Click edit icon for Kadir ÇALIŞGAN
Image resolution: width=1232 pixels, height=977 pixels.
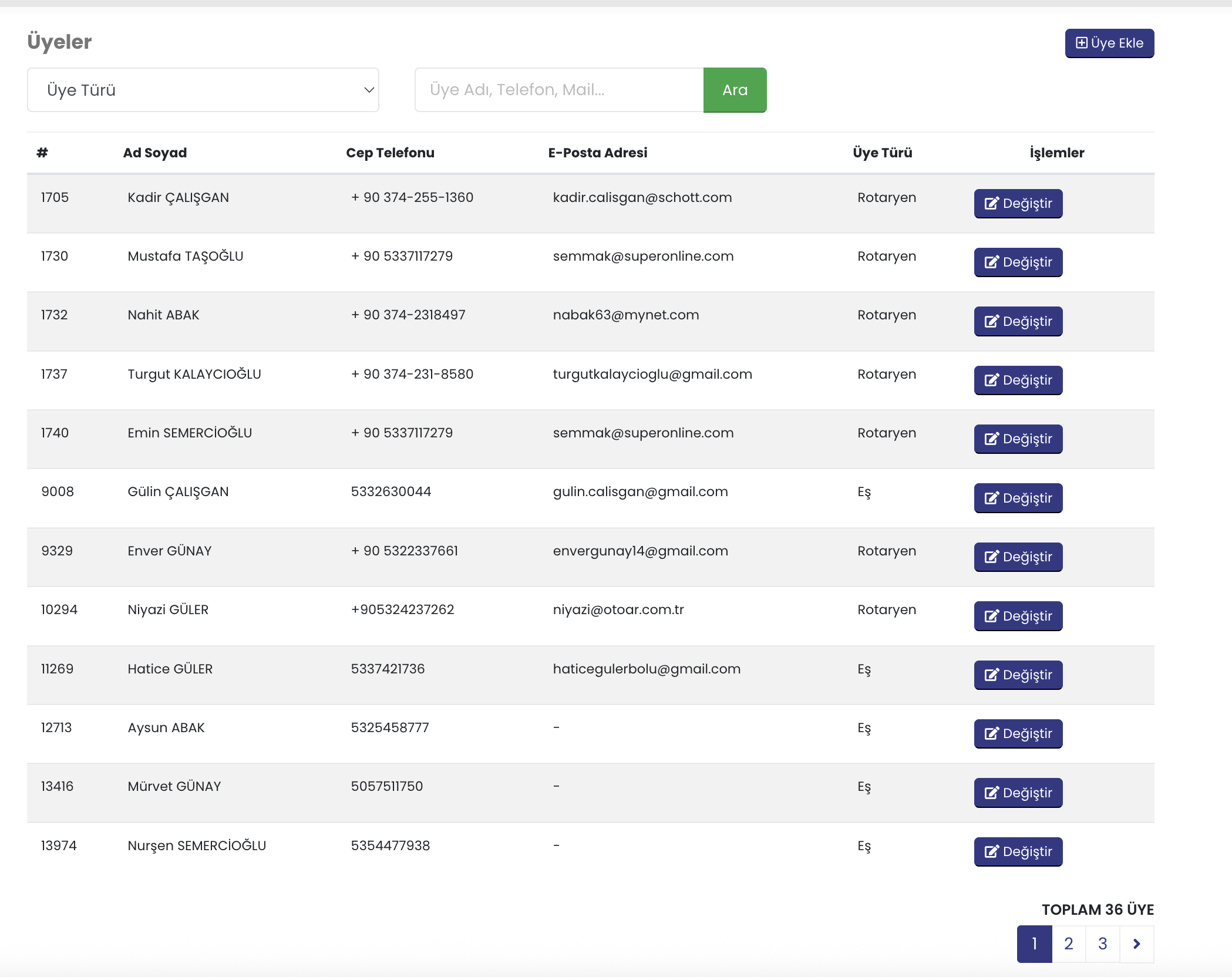point(991,204)
